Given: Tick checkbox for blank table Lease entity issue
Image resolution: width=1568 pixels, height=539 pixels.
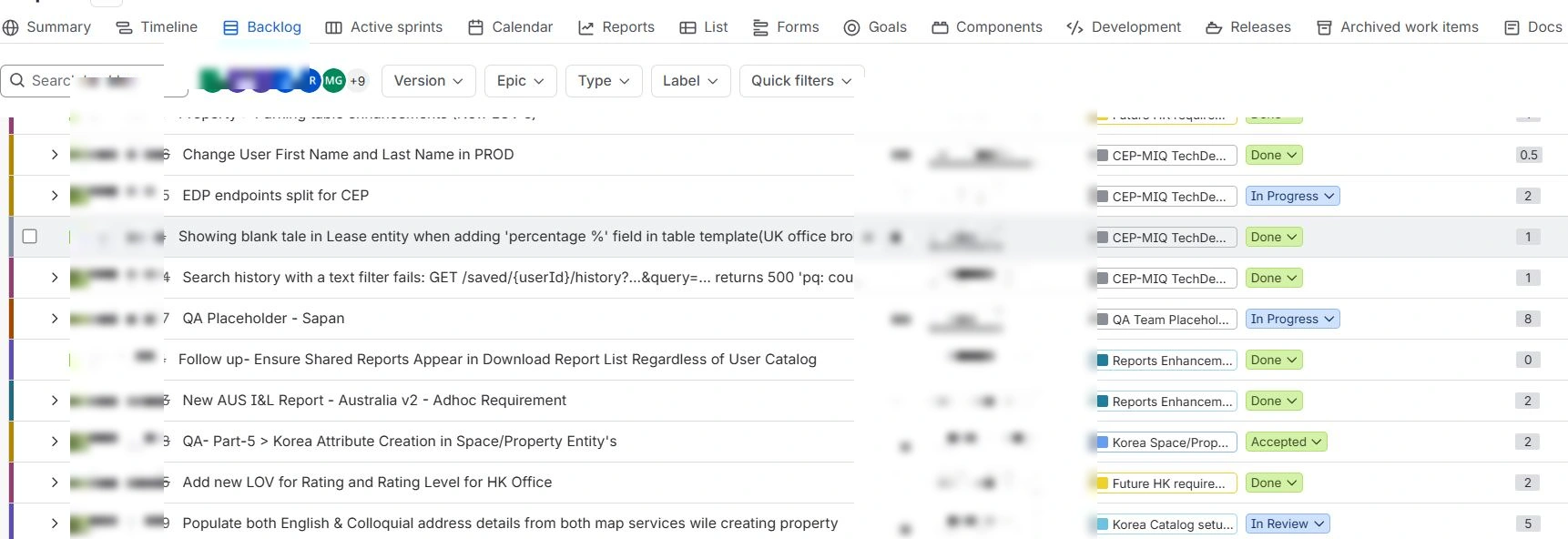Looking at the screenshot, I should [x=29, y=236].
